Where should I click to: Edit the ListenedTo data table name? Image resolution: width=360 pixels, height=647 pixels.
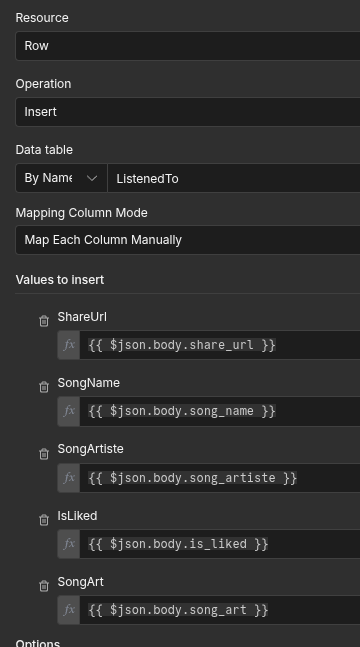pyautogui.click(x=234, y=178)
